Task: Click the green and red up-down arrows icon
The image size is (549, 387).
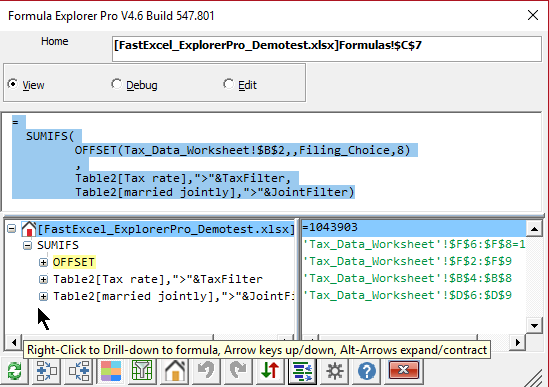Action: pos(270,371)
